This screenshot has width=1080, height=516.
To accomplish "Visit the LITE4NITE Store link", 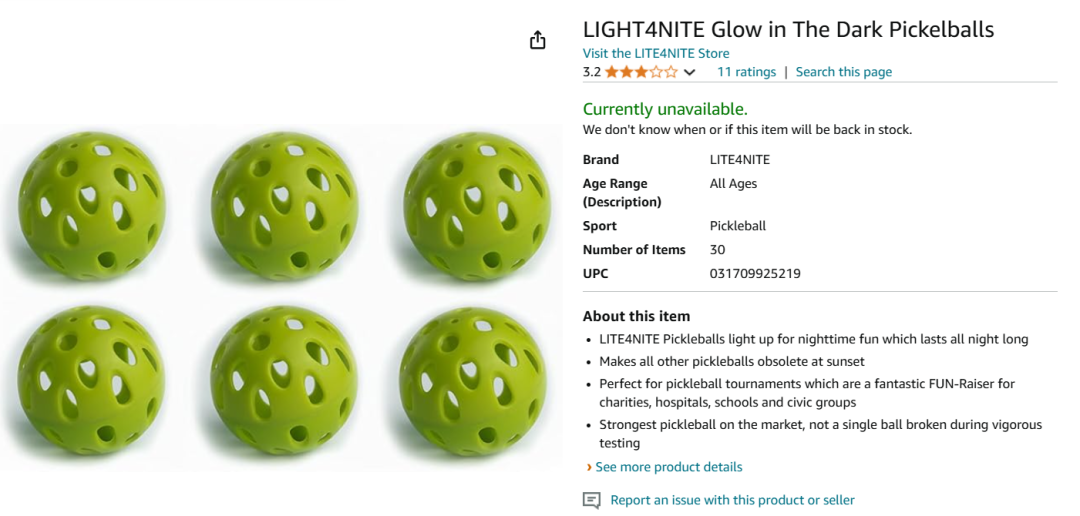I will 656,53.
